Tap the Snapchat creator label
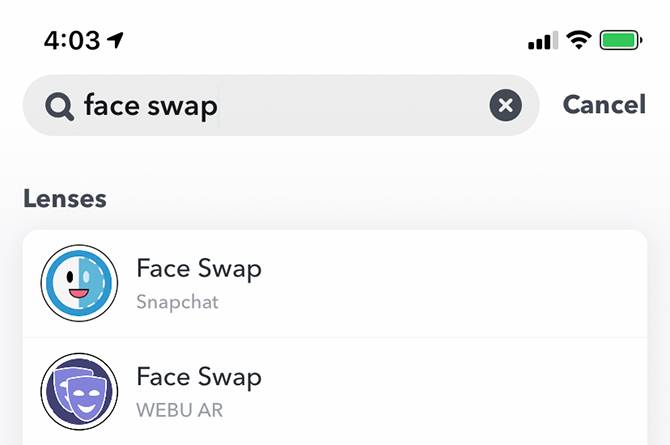670x445 pixels. pos(177,301)
